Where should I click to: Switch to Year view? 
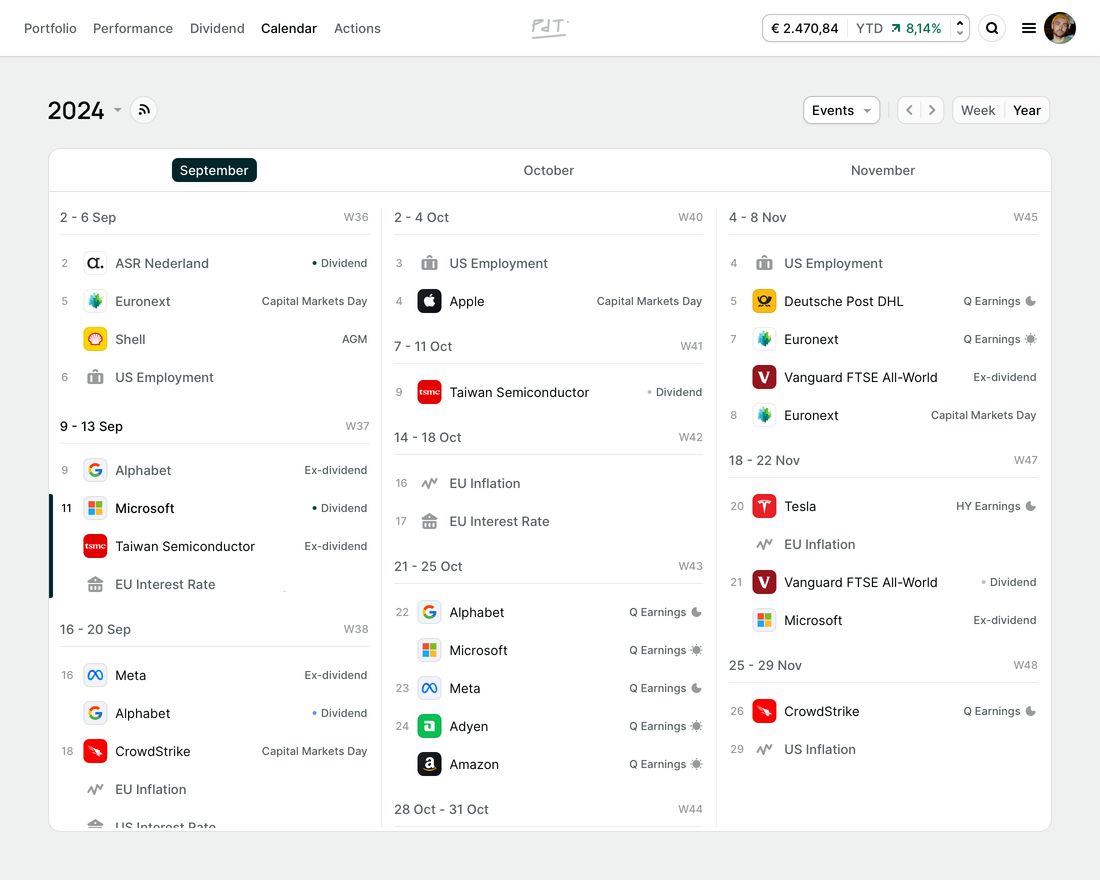(1026, 110)
